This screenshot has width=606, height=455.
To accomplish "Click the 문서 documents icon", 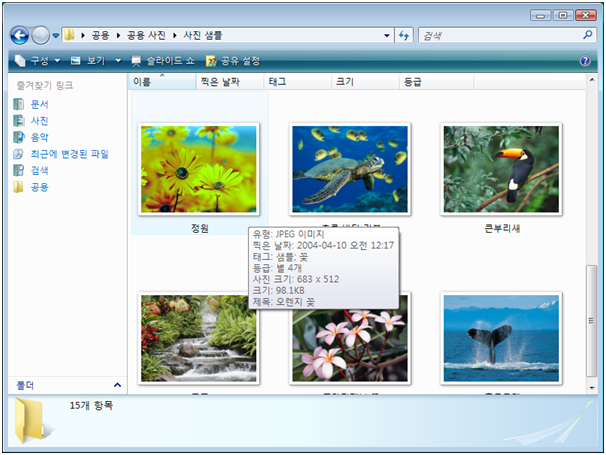I will click(x=18, y=104).
